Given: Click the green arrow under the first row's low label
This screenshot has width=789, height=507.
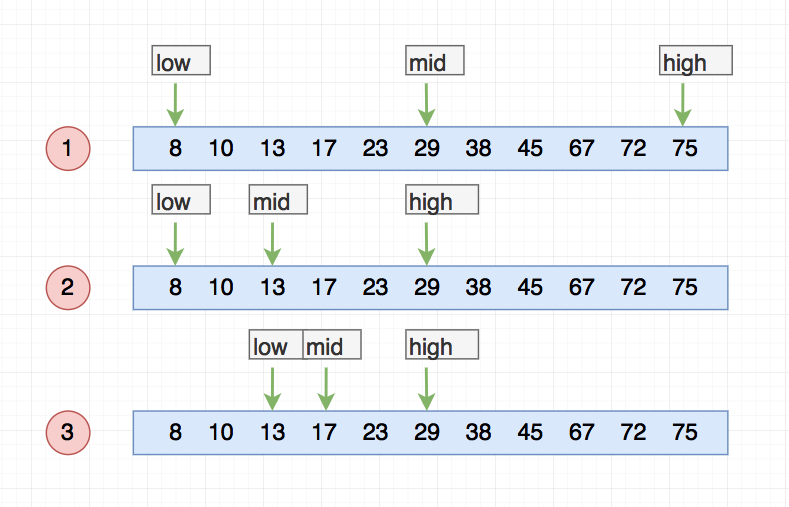Looking at the screenshot, I should click(x=175, y=105).
